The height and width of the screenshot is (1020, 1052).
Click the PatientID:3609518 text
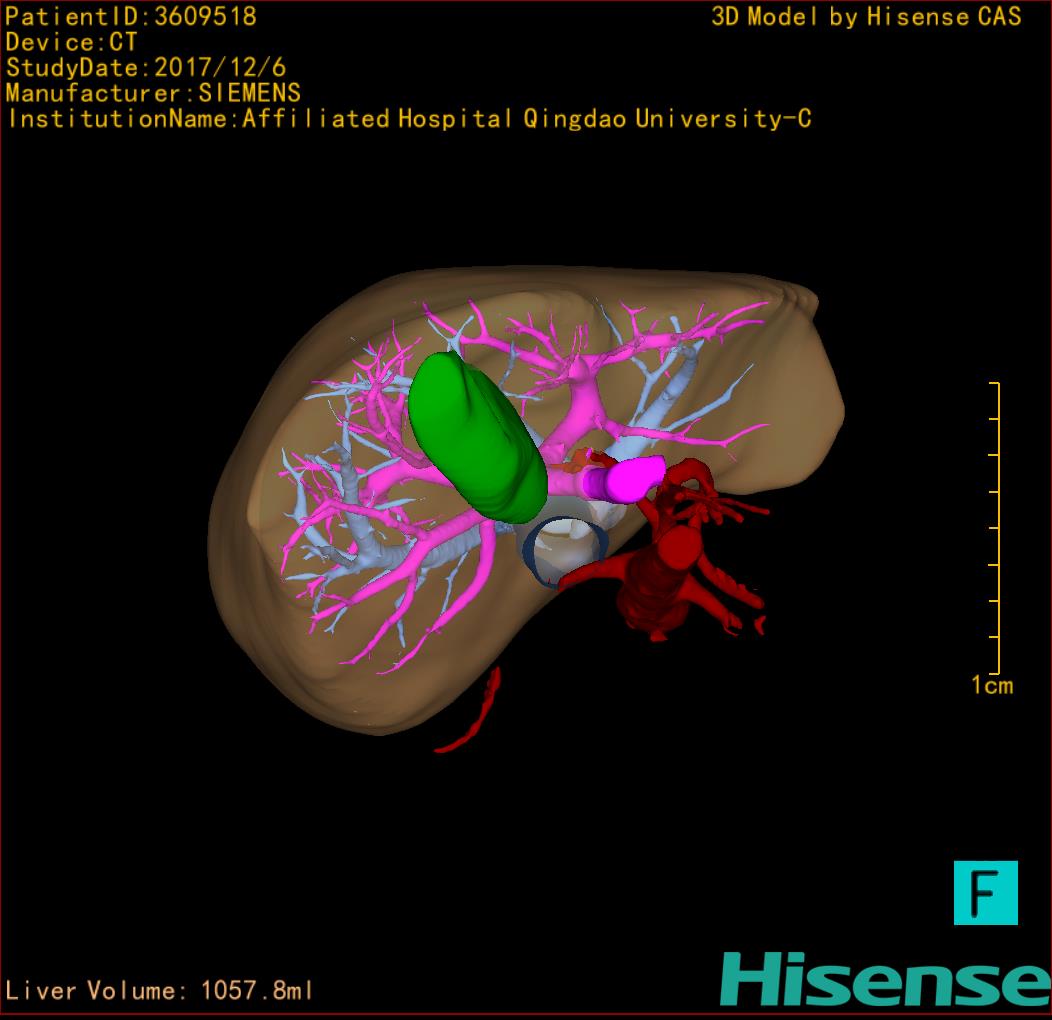[x=131, y=17]
